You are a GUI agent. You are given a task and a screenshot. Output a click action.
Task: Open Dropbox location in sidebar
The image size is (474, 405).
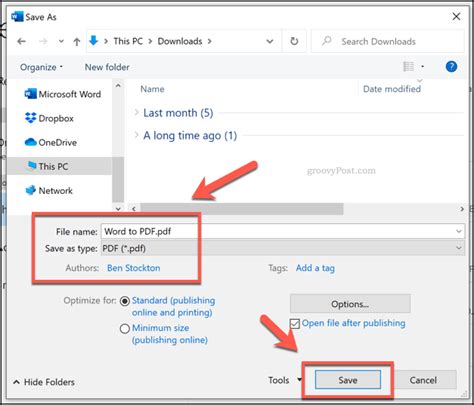pyautogui.click(x=49, y=118)
